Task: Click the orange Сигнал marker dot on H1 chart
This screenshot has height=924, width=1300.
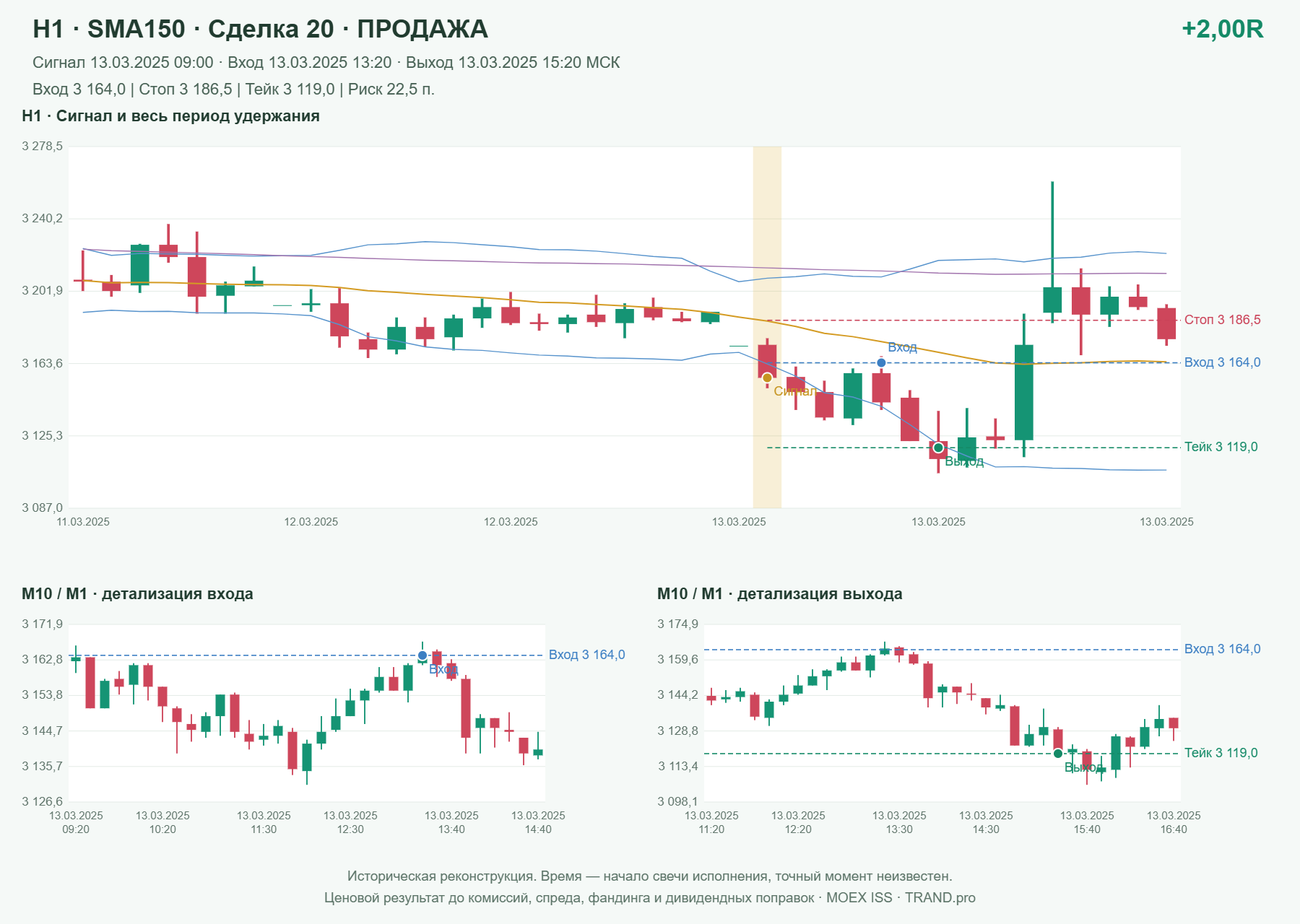Action: click(767, 378)
